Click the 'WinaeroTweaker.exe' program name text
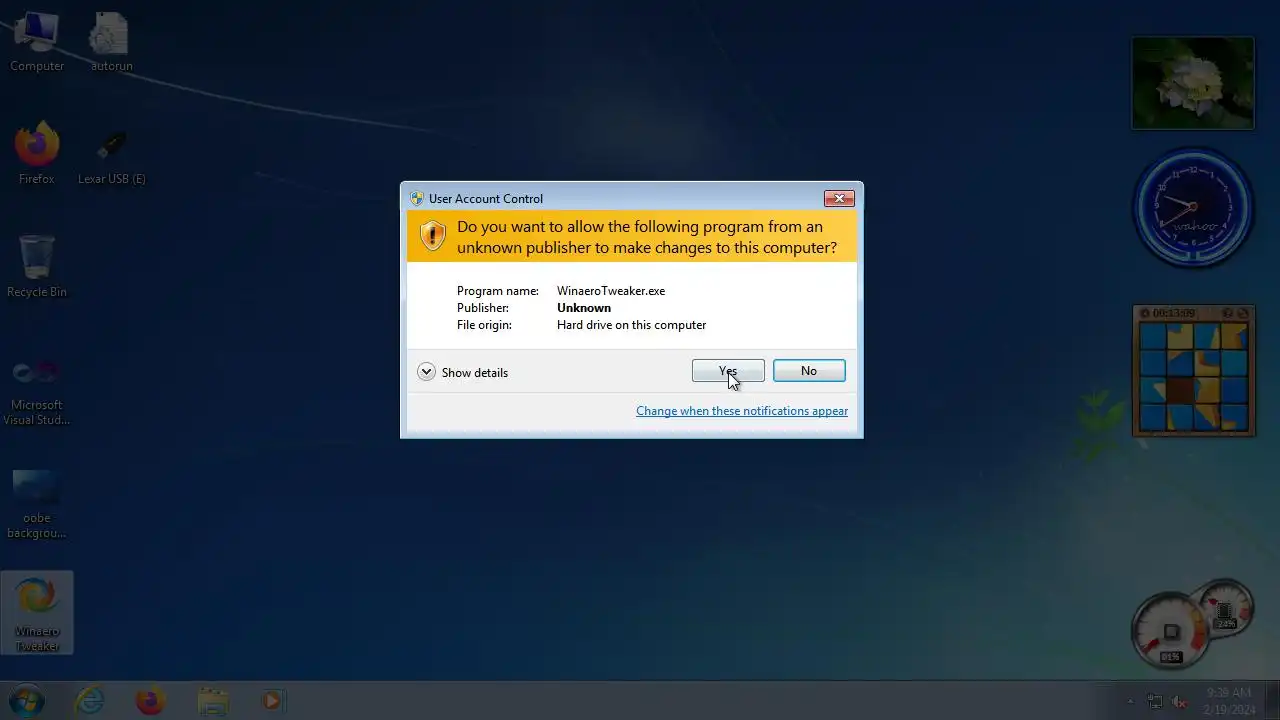 pyautogui.click(x=611, y=291)
